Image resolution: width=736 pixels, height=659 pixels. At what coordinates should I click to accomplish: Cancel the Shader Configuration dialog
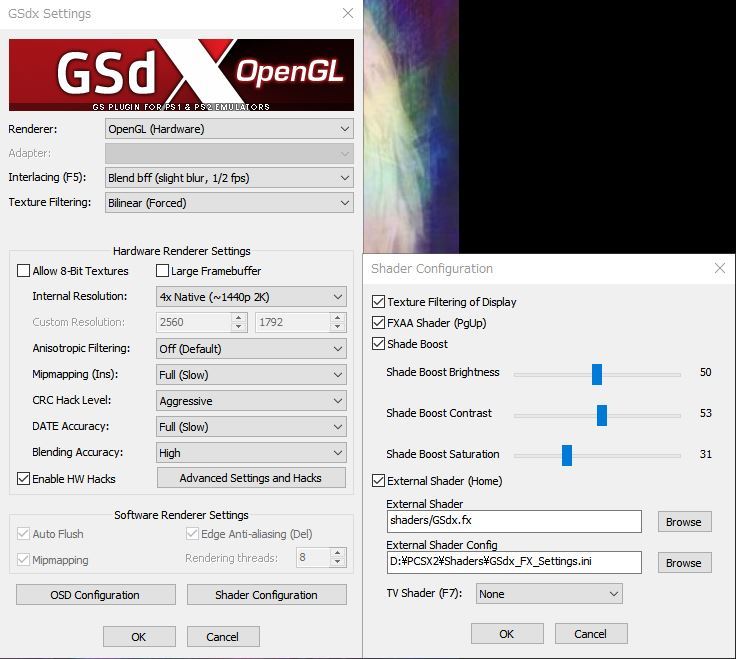click(591, 634)
